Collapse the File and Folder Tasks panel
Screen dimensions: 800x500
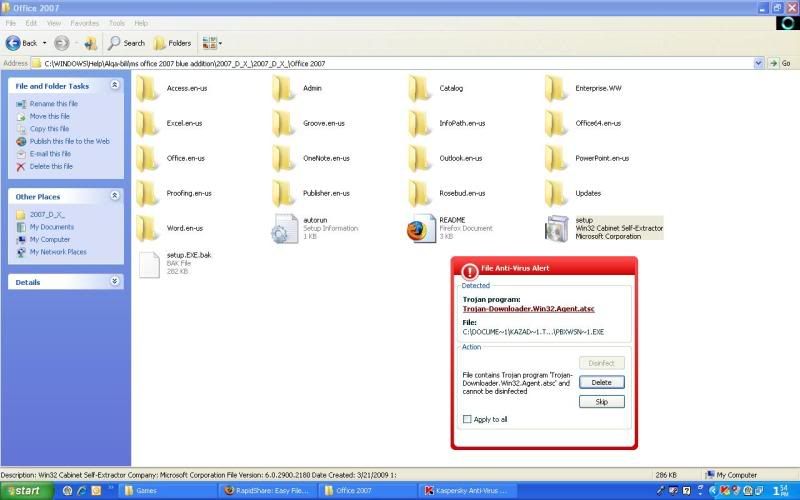point(115,85)
